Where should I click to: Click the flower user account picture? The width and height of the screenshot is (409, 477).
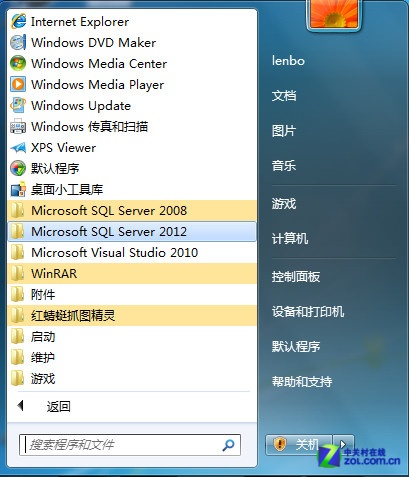click(334, 14)
